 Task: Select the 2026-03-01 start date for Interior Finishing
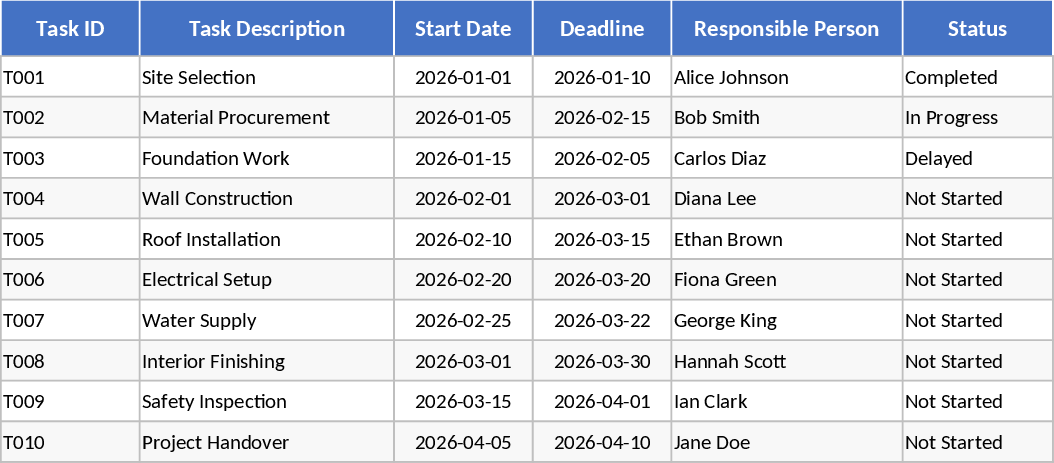point(463,361)
